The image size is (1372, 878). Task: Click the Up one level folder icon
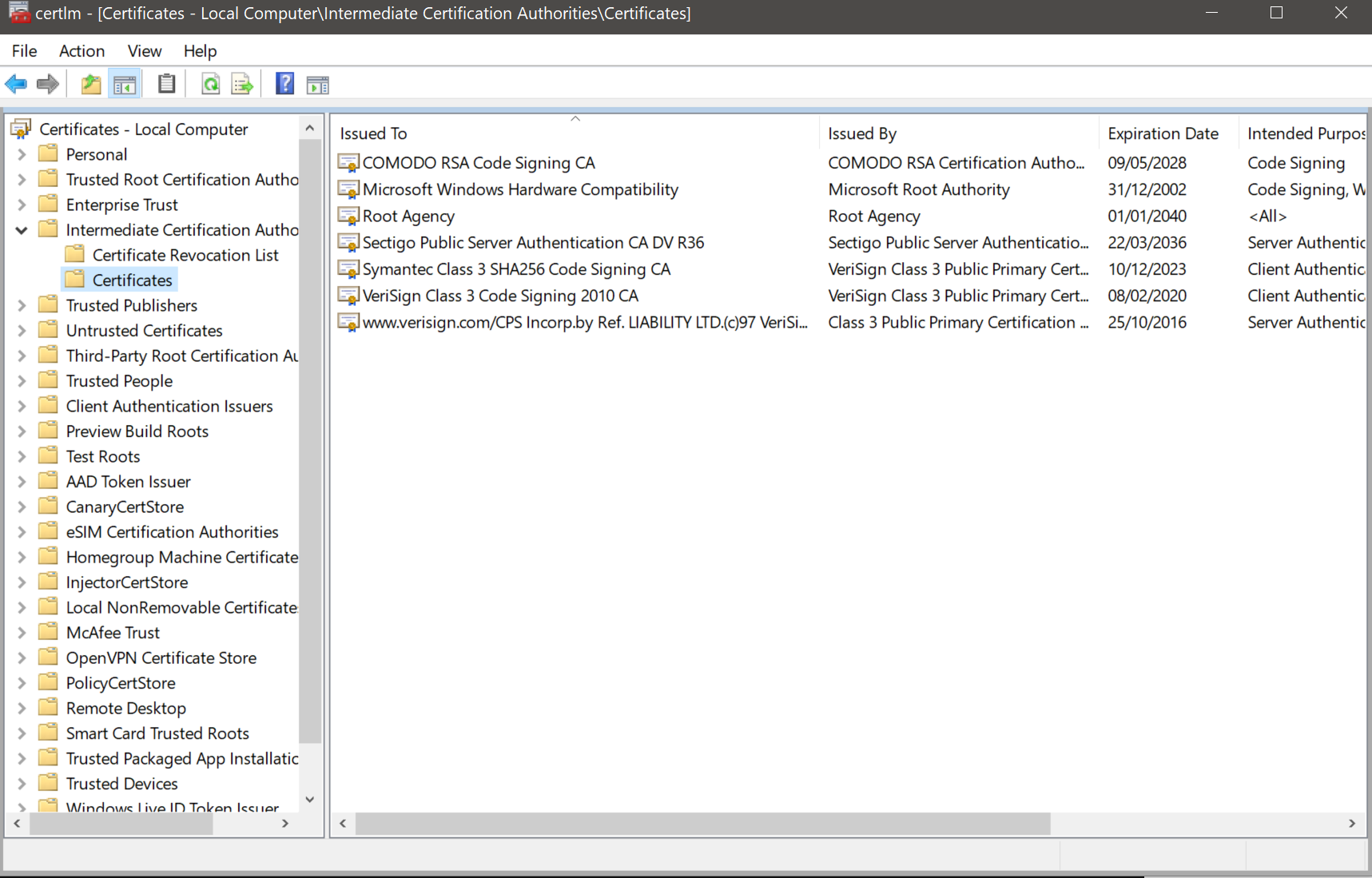coord(91,84)
